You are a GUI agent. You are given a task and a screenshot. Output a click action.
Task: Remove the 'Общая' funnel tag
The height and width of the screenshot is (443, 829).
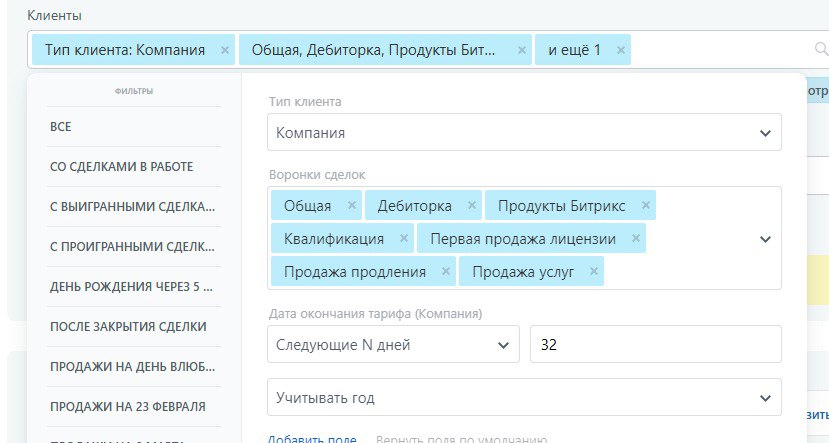pyautogui.click(x=351, y=206)
